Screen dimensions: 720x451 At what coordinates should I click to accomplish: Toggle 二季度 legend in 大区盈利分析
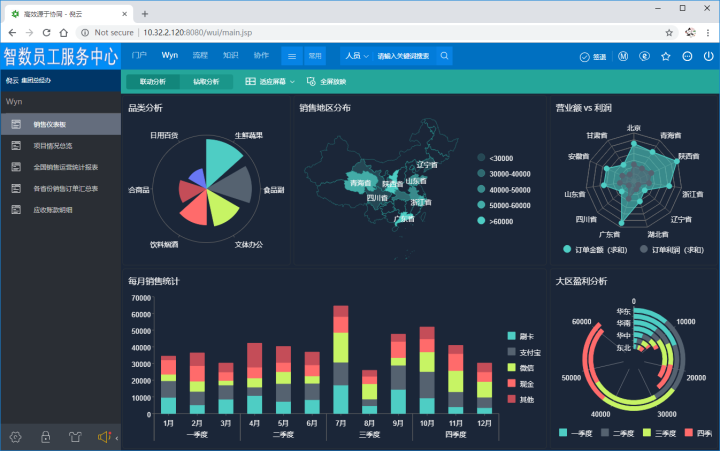click(618, 433)
